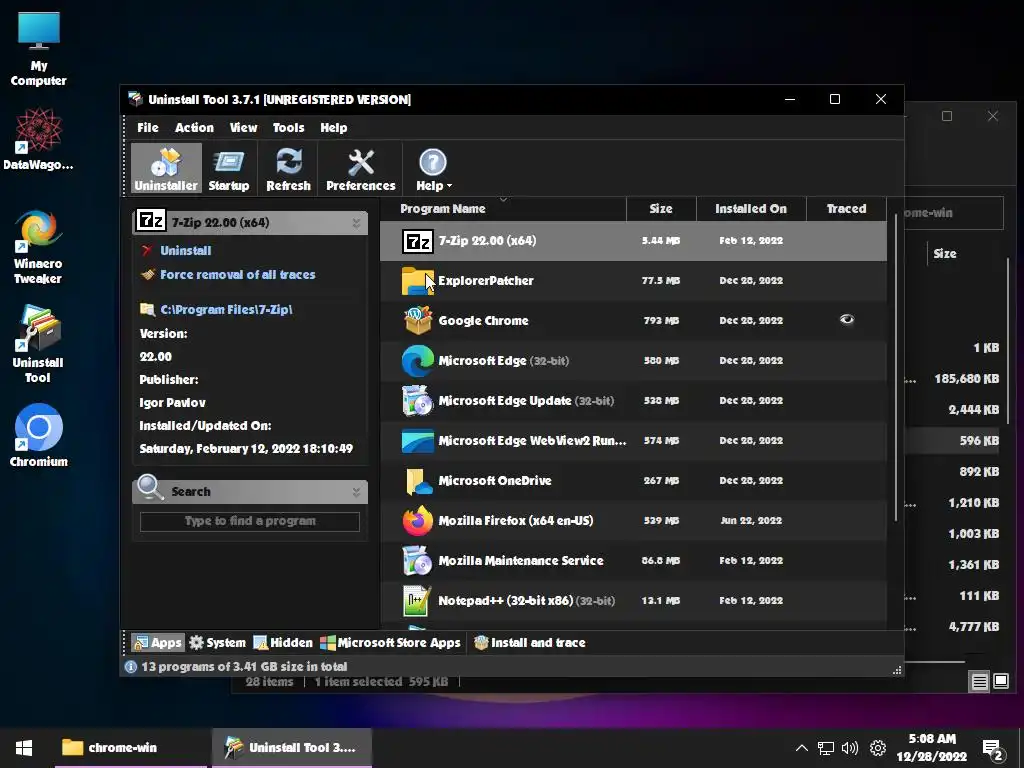Select the ExplorerPatcher folder icon
1024x768 pixels.
(417, 281)
